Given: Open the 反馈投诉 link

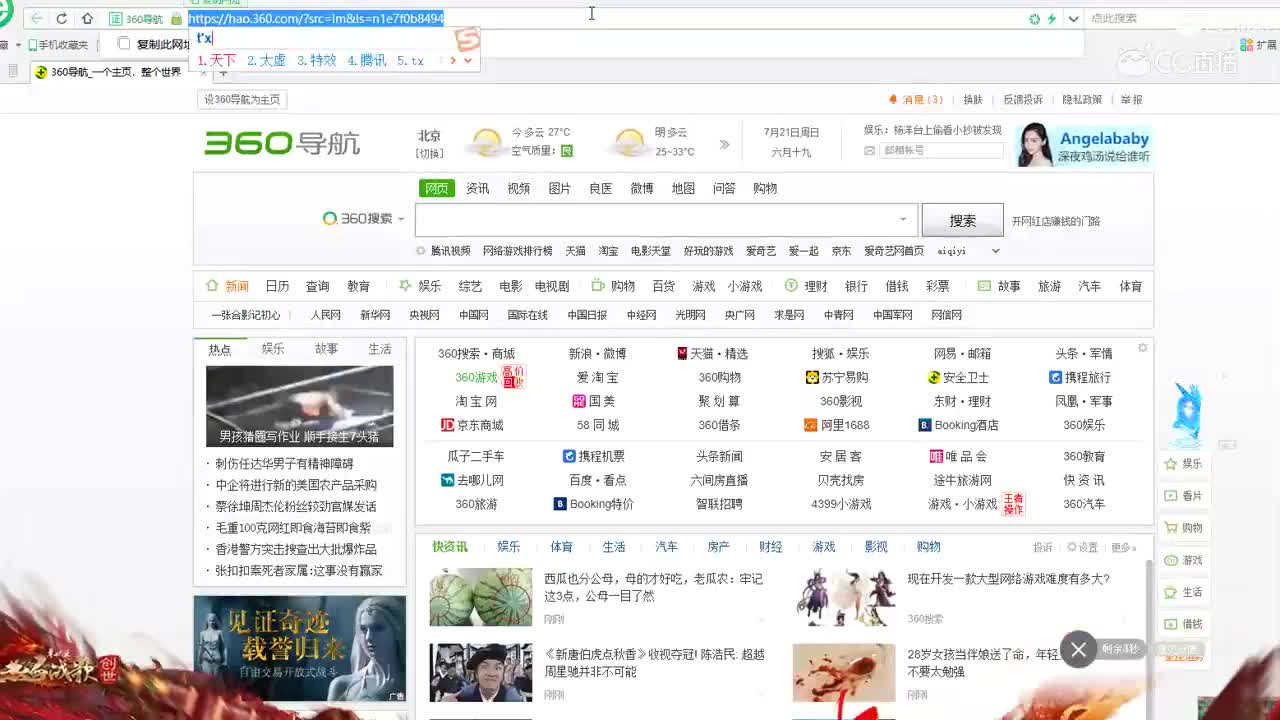Looking at the screenshot, I should (1023, 99).
